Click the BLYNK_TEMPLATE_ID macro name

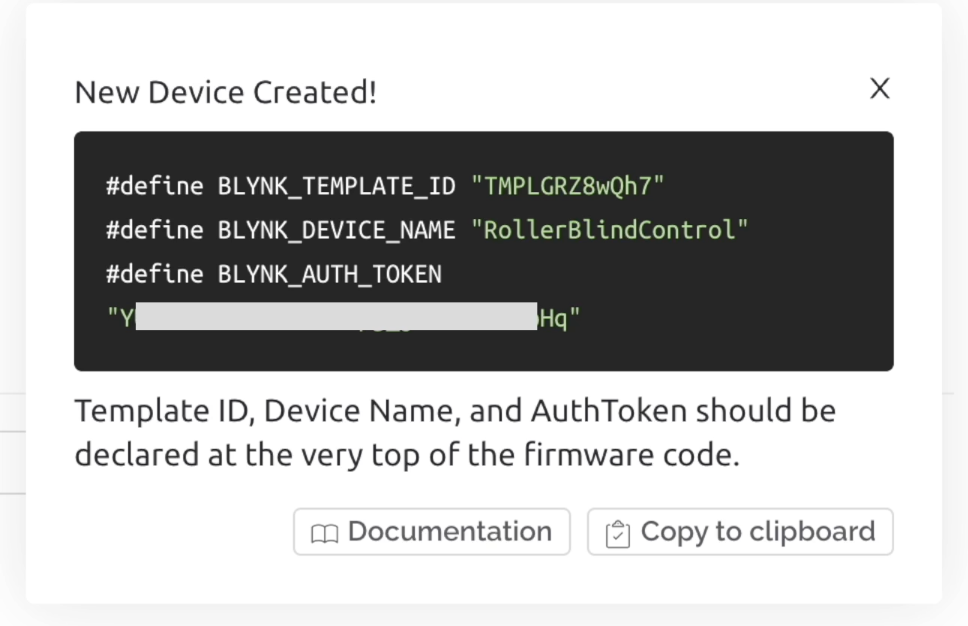tap(336, 186)
